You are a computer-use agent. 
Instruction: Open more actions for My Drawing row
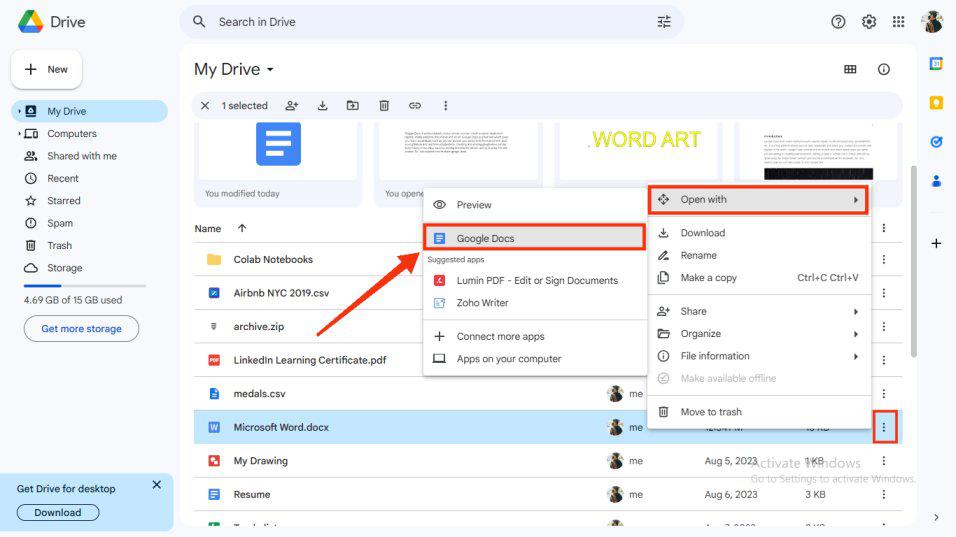coord(883,461)
